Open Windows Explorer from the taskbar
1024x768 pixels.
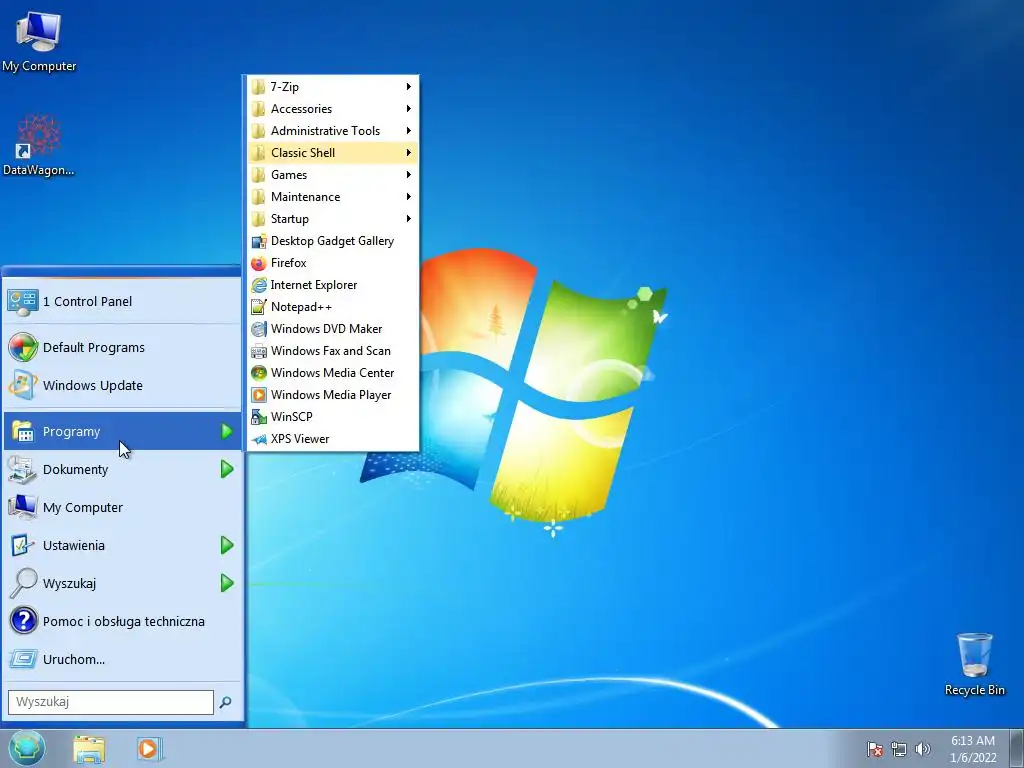point(89,749)
